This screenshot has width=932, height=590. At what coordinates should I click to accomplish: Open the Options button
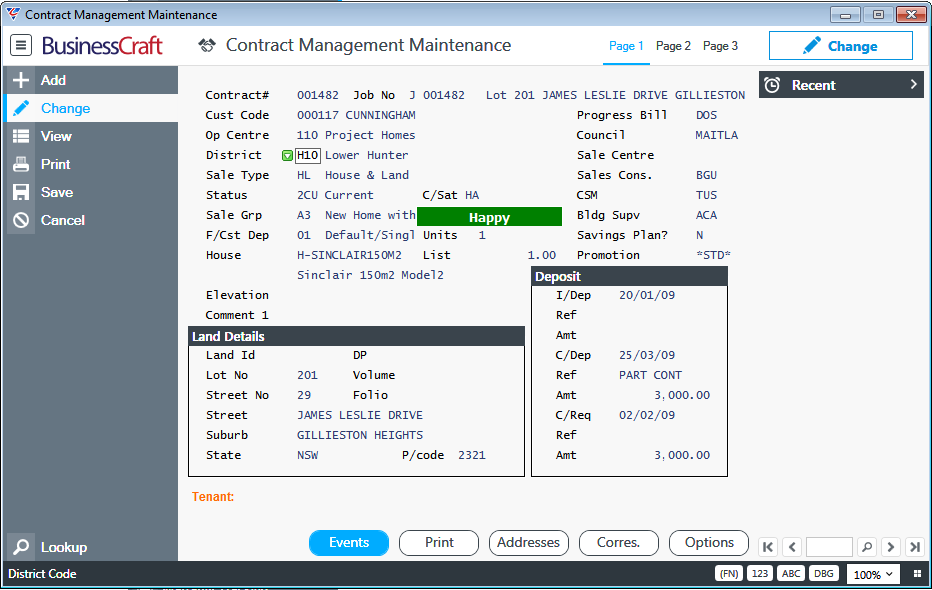[x=709, y=542]
